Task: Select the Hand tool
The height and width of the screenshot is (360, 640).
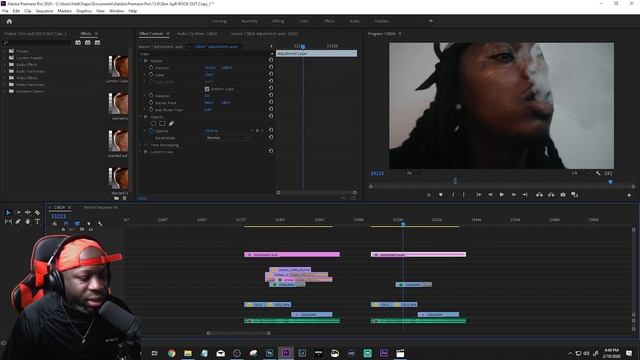Action: [x=27, y=221]
